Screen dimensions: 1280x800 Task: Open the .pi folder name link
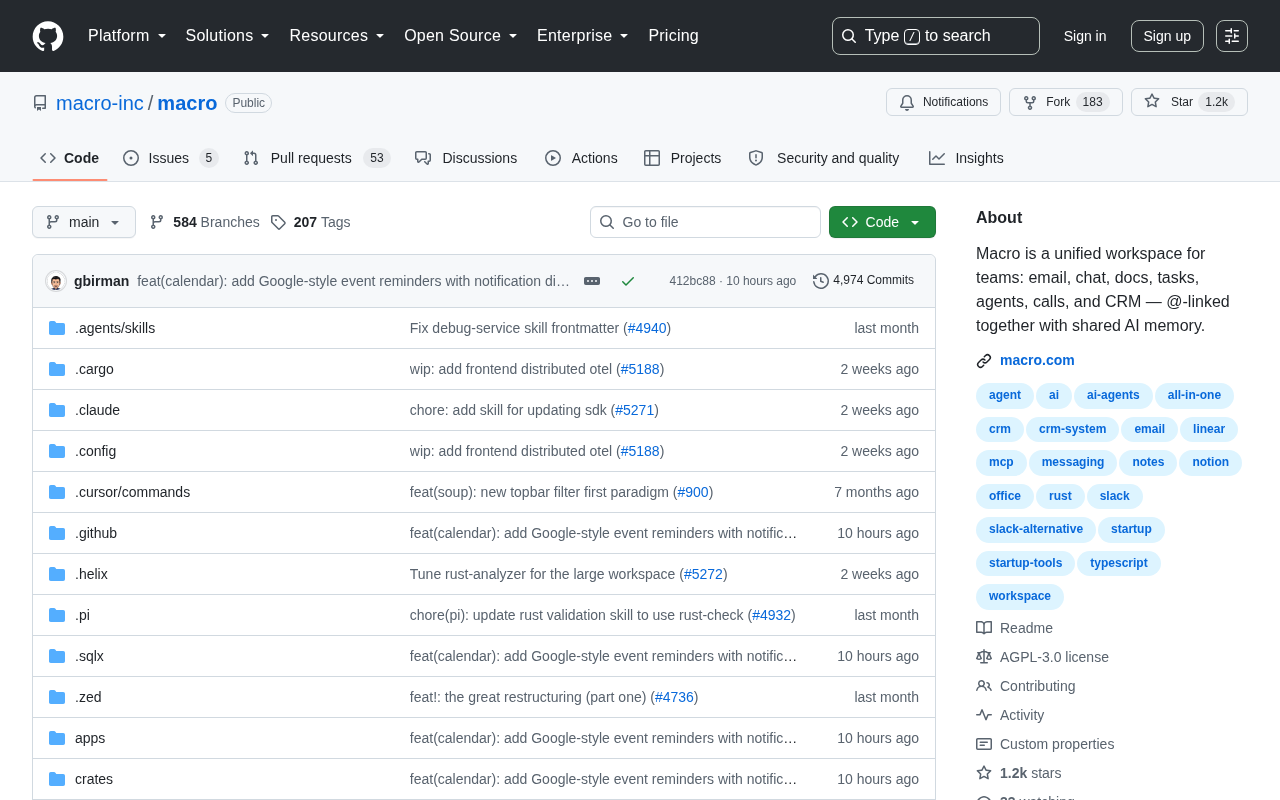pos(82,615)
